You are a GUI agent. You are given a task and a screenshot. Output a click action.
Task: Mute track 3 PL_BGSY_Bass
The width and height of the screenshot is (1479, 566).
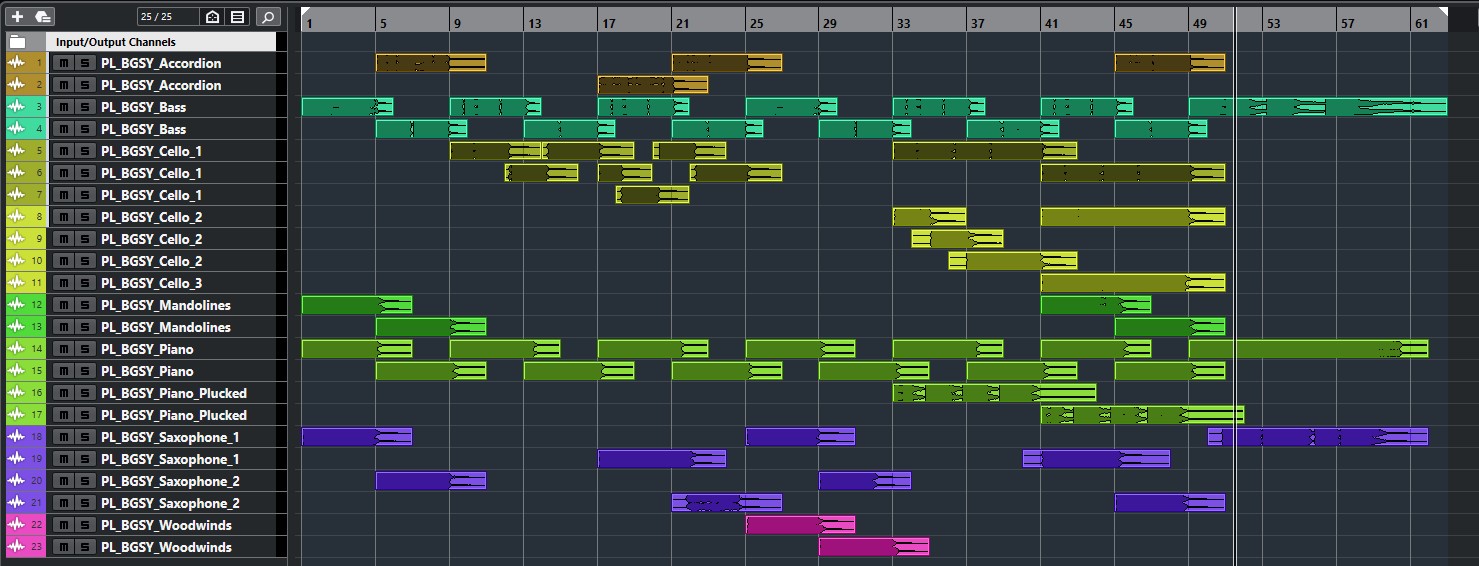point(64,107)
